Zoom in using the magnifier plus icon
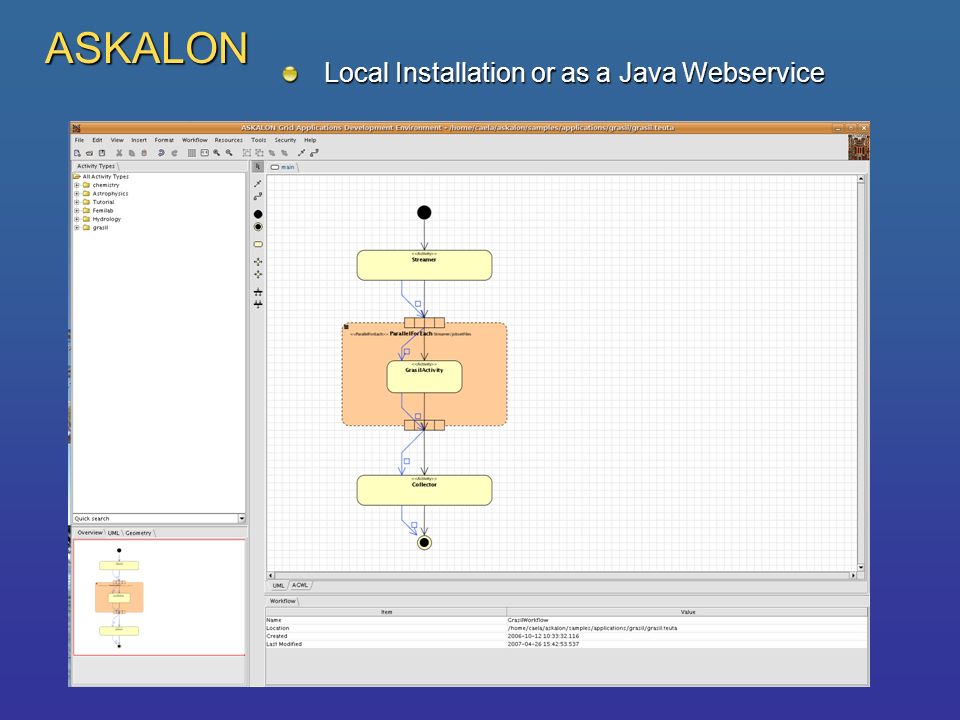The image size is (960, 720). (x=216, y=152)
